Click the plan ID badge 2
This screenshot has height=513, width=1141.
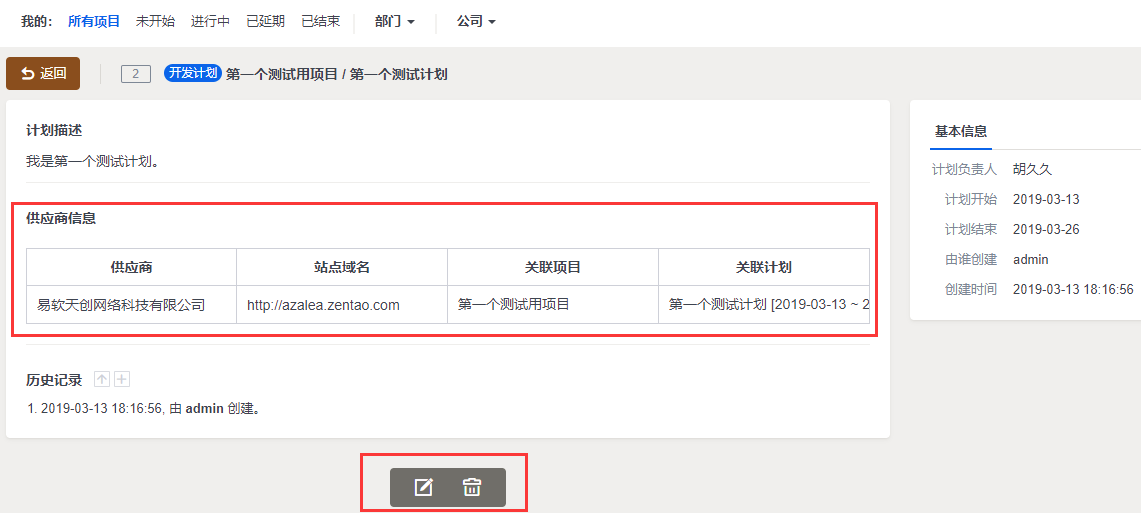[136, 73]
